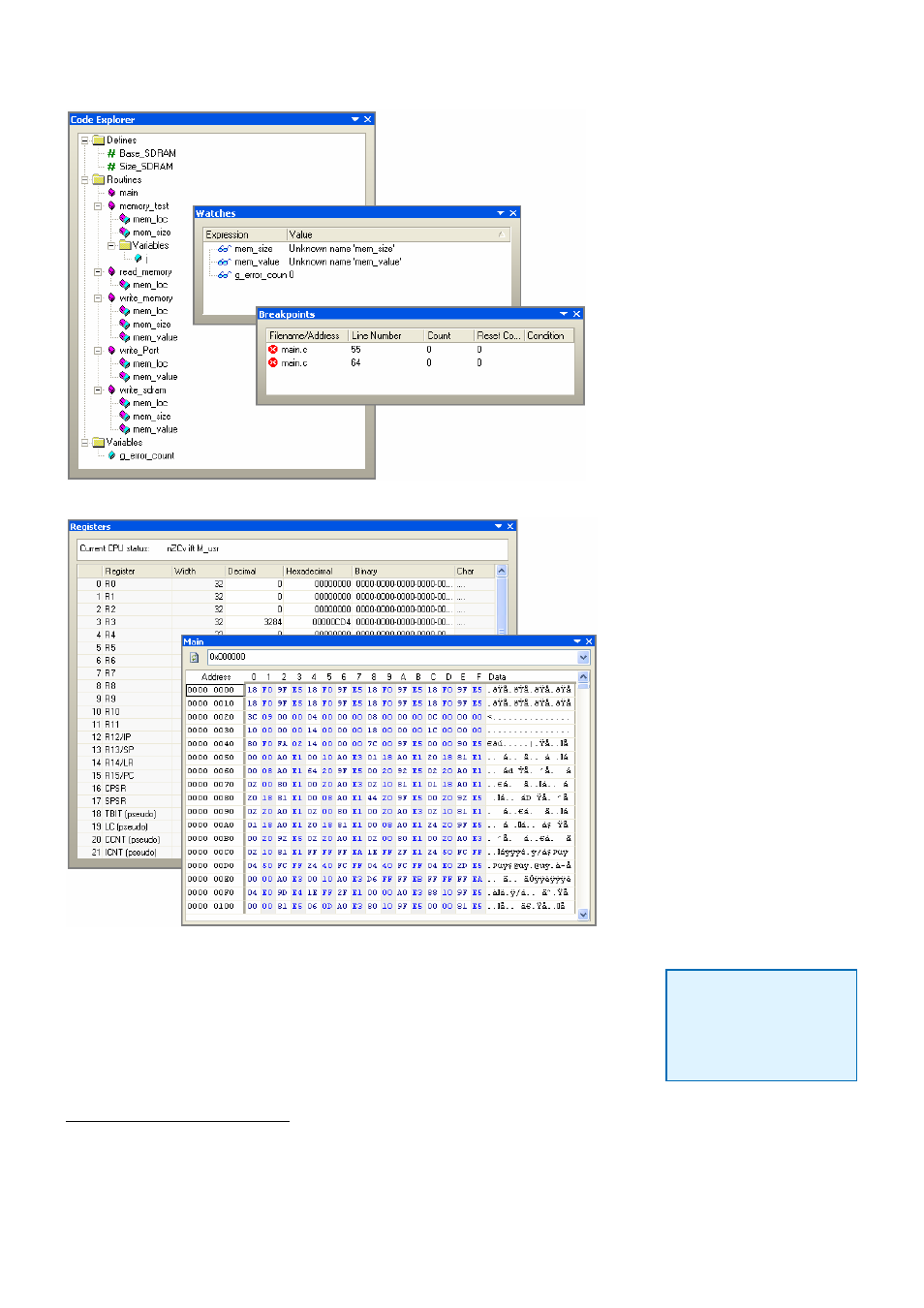Click the page icon beside the Main address box
The width and height of the screenshot is (924, 1308).
[x=194, y=657]
